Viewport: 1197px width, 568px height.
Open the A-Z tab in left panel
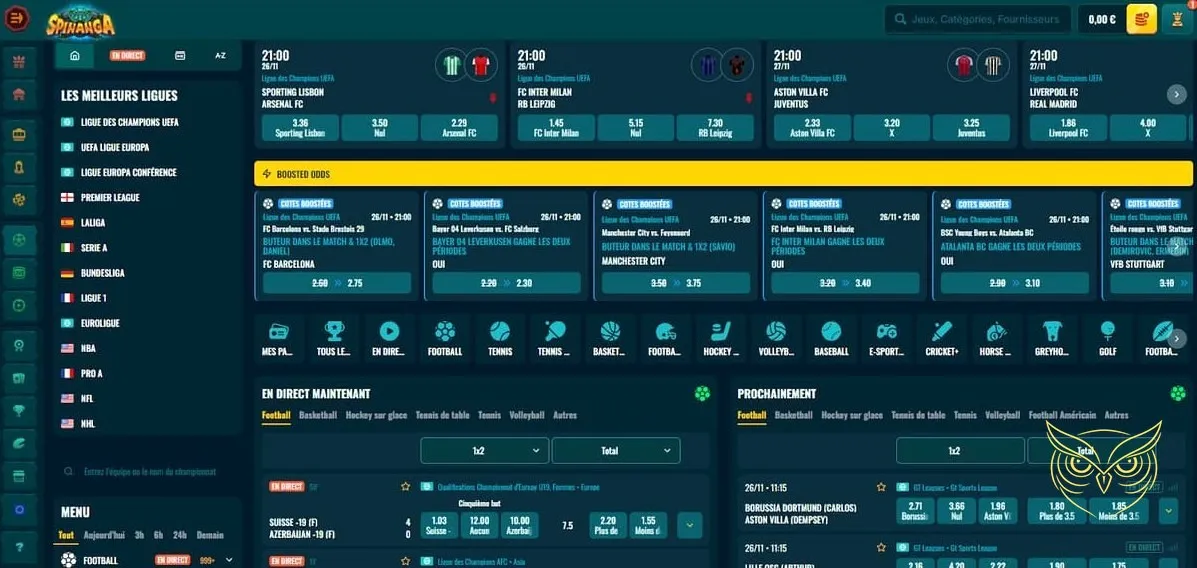click(x=221, y=56)
